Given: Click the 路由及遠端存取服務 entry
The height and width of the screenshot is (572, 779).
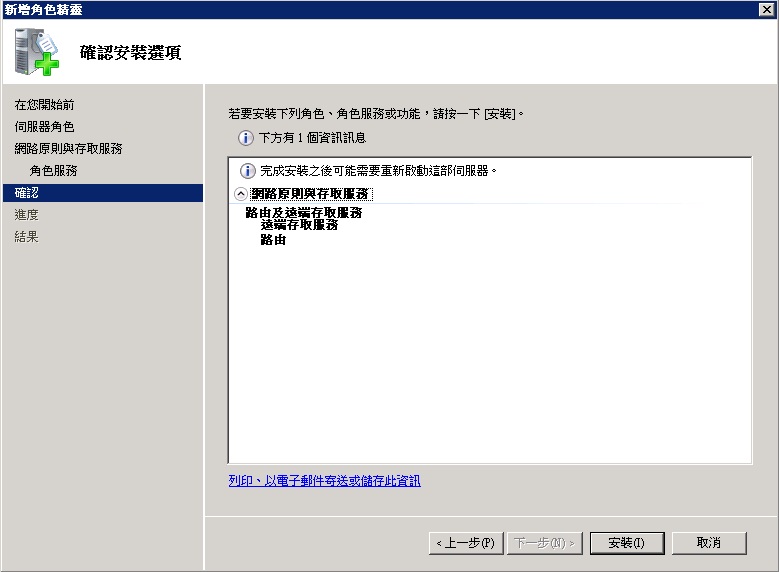Looking at the screenshot, I should pyautogui.click(x=304, y=212).
